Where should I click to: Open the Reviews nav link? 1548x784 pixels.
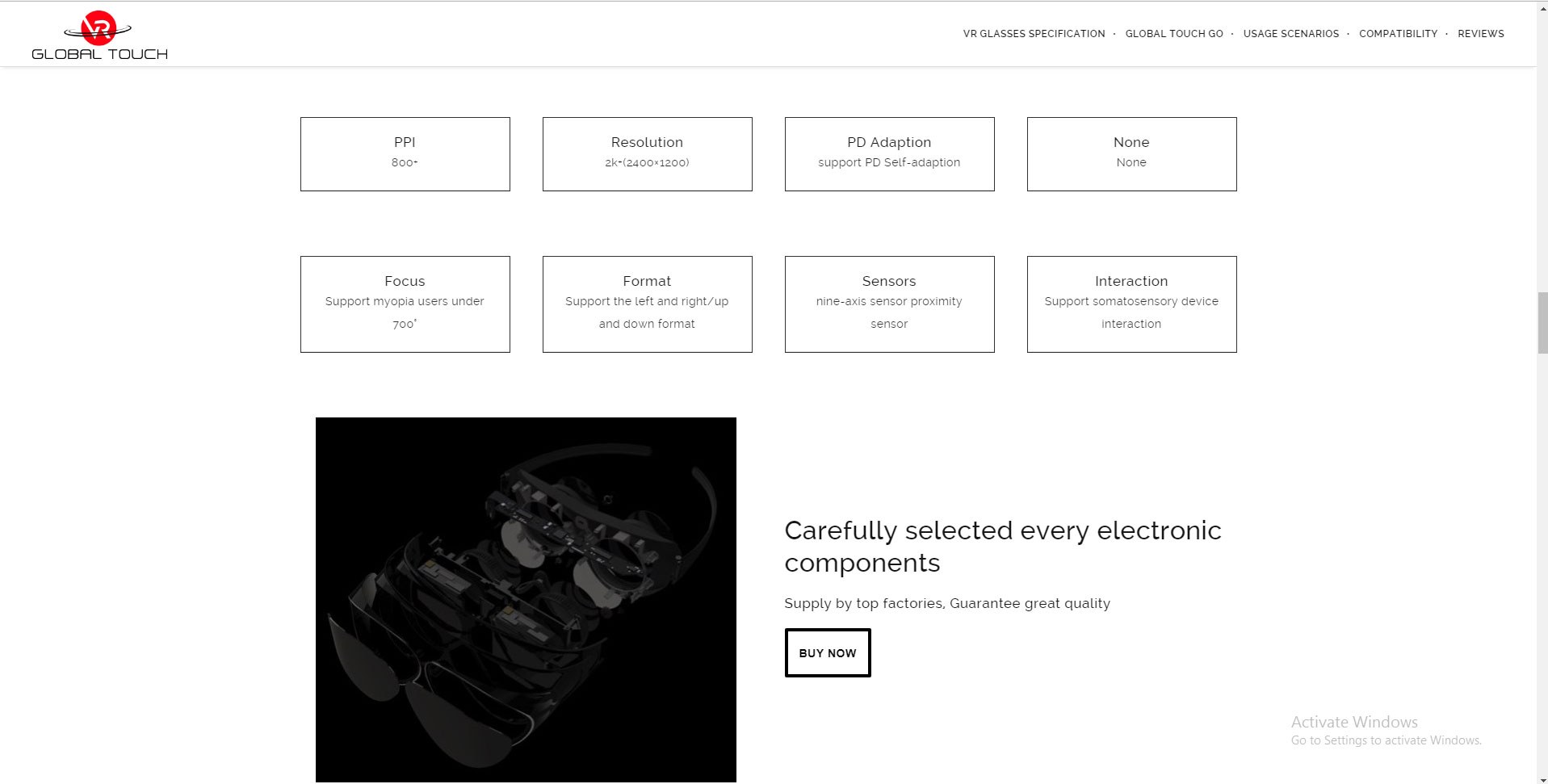click(1480, 34)
